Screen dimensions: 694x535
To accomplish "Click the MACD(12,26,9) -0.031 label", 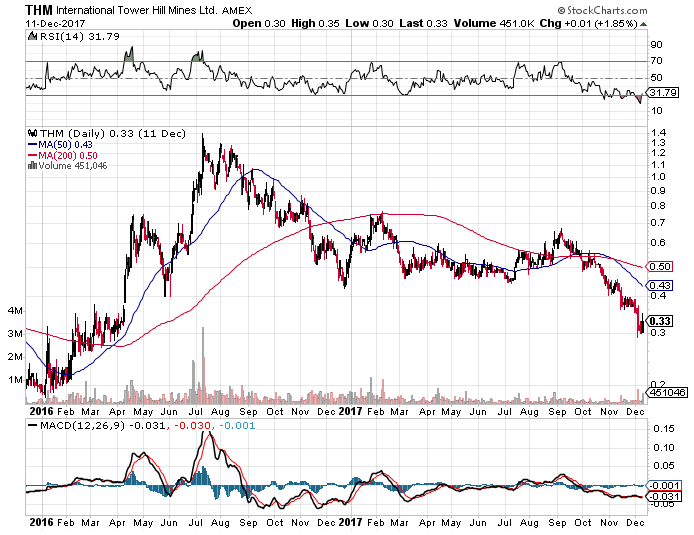I will [x=103, y=426].
